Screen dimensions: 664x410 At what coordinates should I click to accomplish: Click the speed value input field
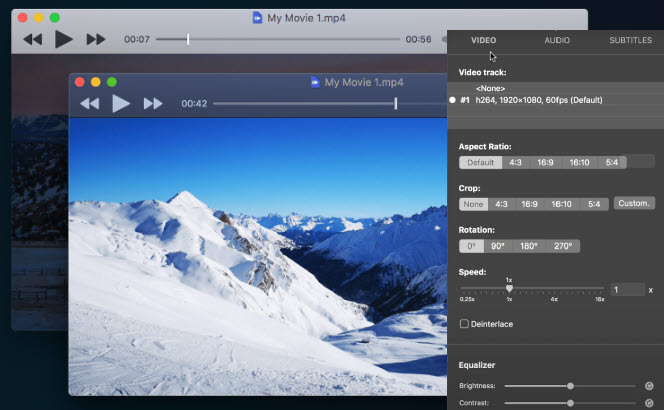pos(628,289)
